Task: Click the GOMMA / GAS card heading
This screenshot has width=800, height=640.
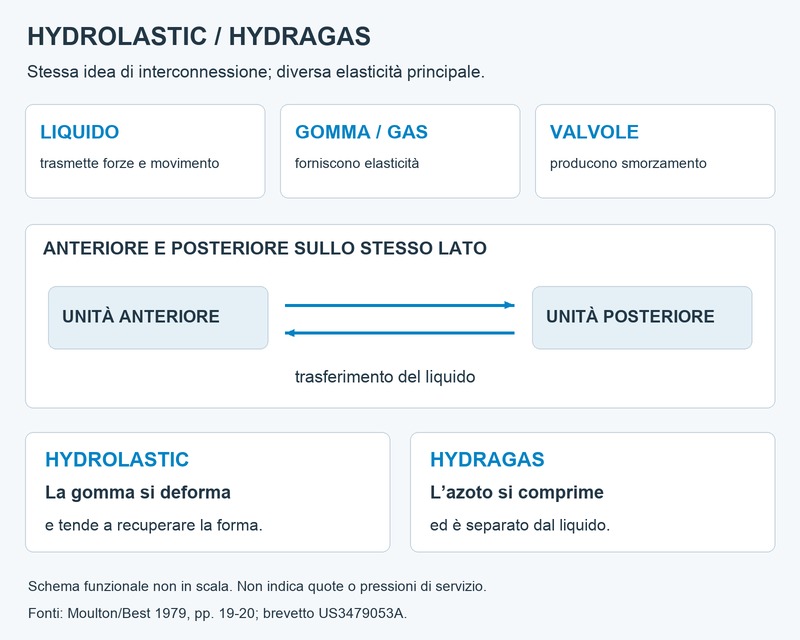Action: (361, 132)
